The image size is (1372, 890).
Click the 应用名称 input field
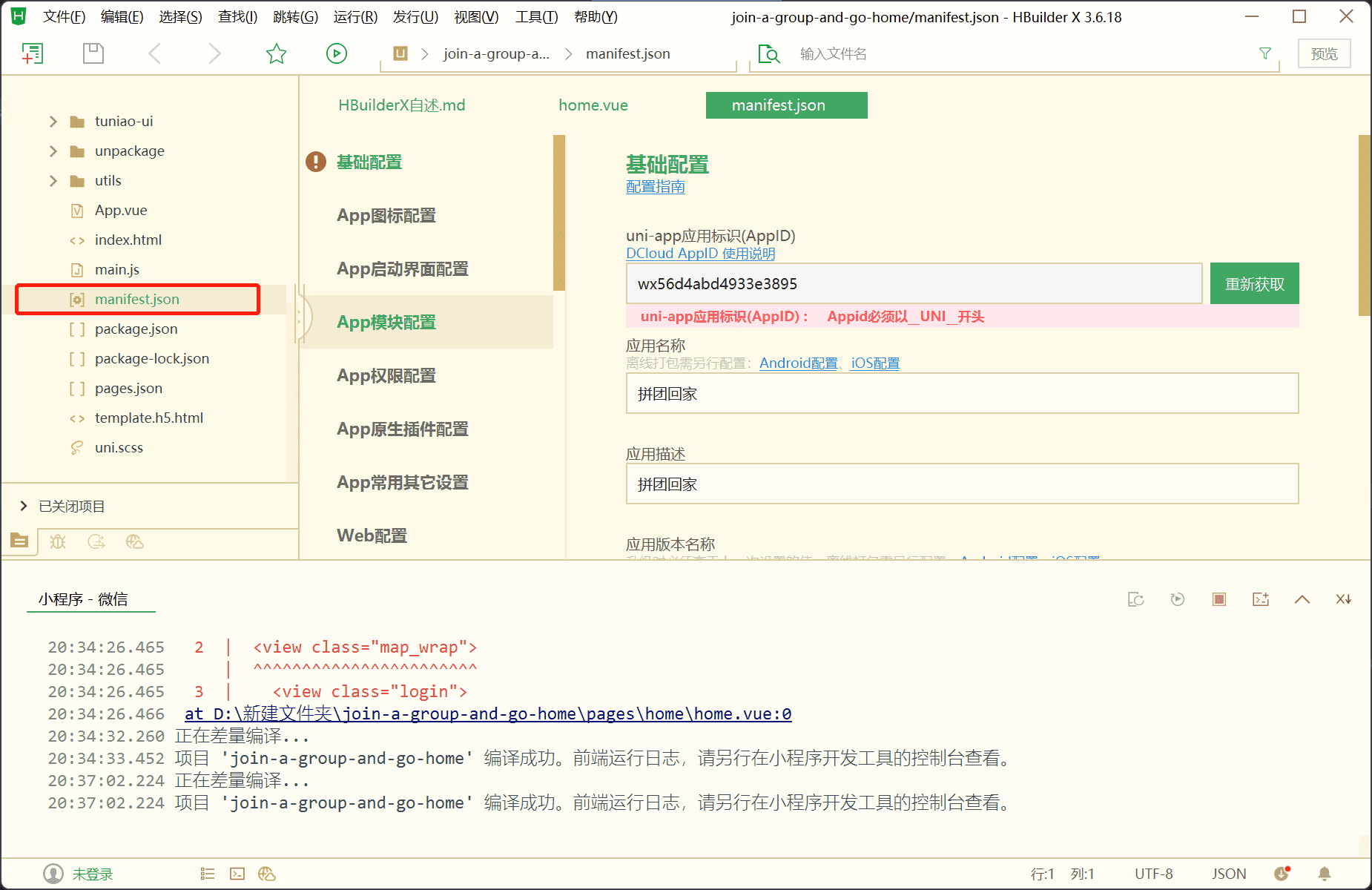pos(963,393)
